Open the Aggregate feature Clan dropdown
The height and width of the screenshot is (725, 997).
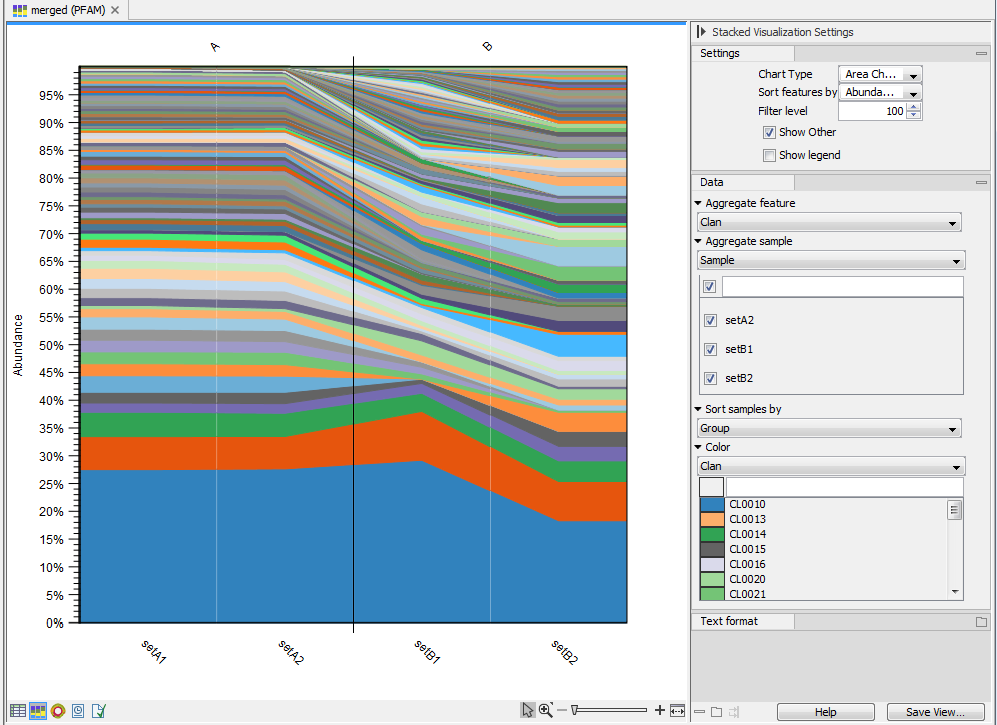click(829, 222)
